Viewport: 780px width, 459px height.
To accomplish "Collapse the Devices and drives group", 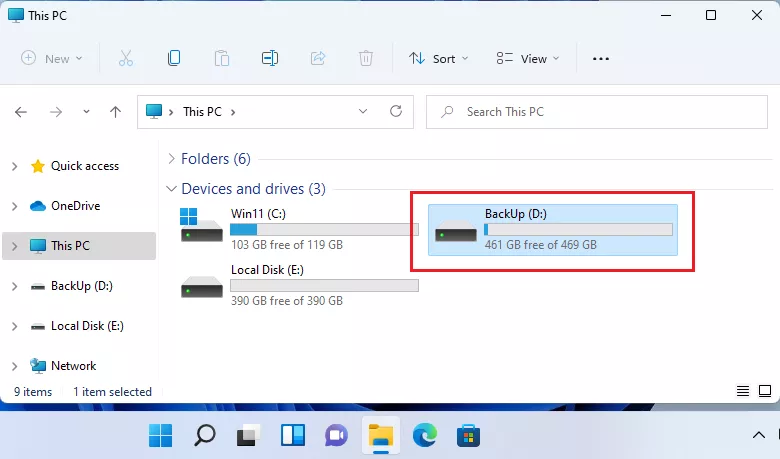I will tap(171, 189).
